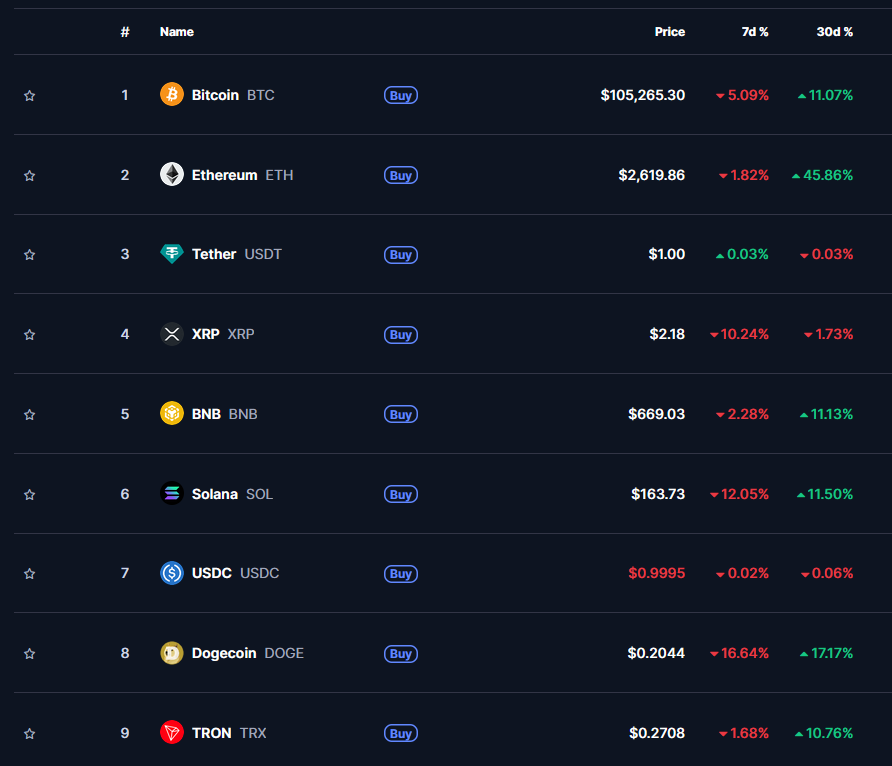
Task: Click USDC 30d change 0.06%
Action: coord(827,573)
